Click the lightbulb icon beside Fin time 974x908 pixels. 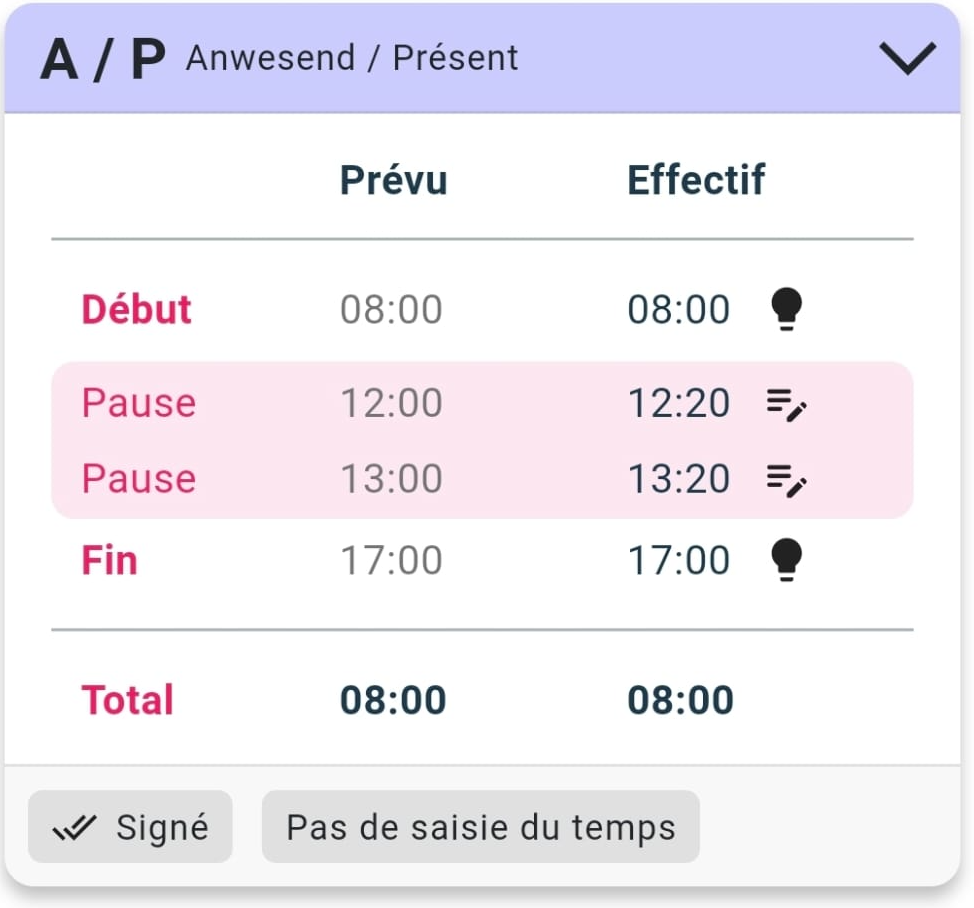(x=787, y=560)
